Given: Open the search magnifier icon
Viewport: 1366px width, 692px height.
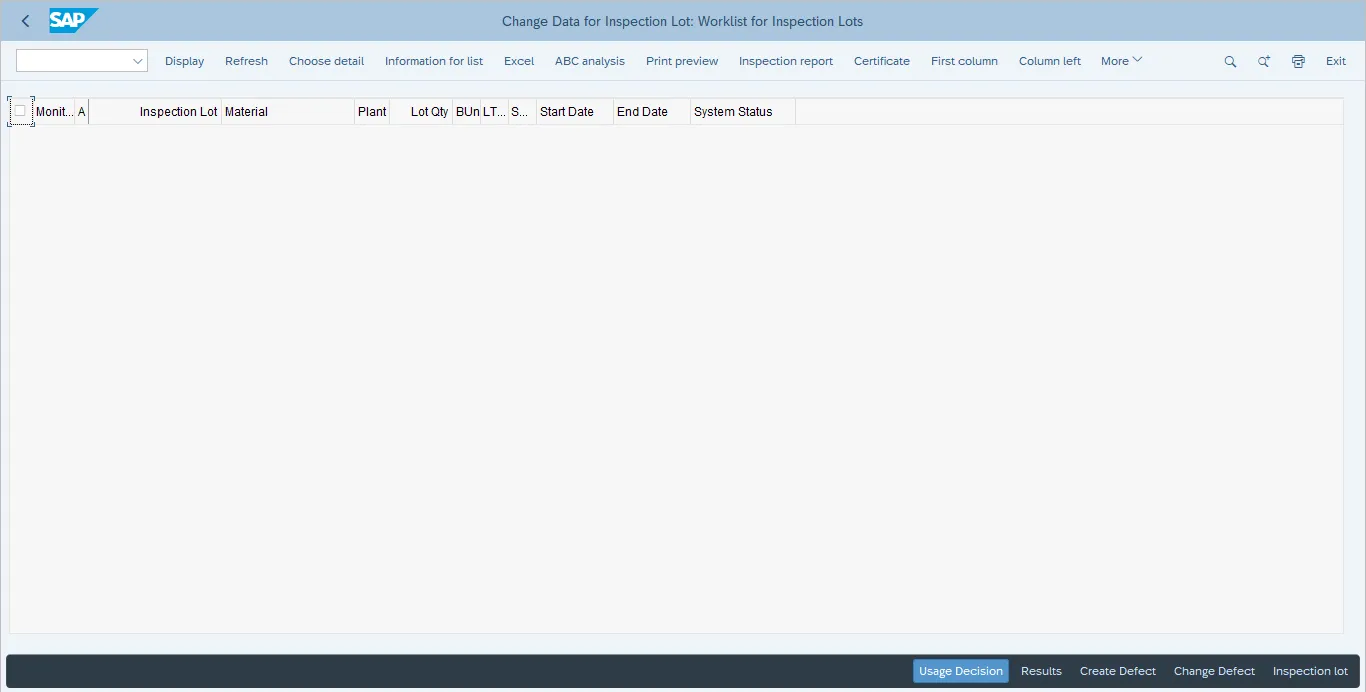Looking at the screenshot, I should pos(1230,62).
